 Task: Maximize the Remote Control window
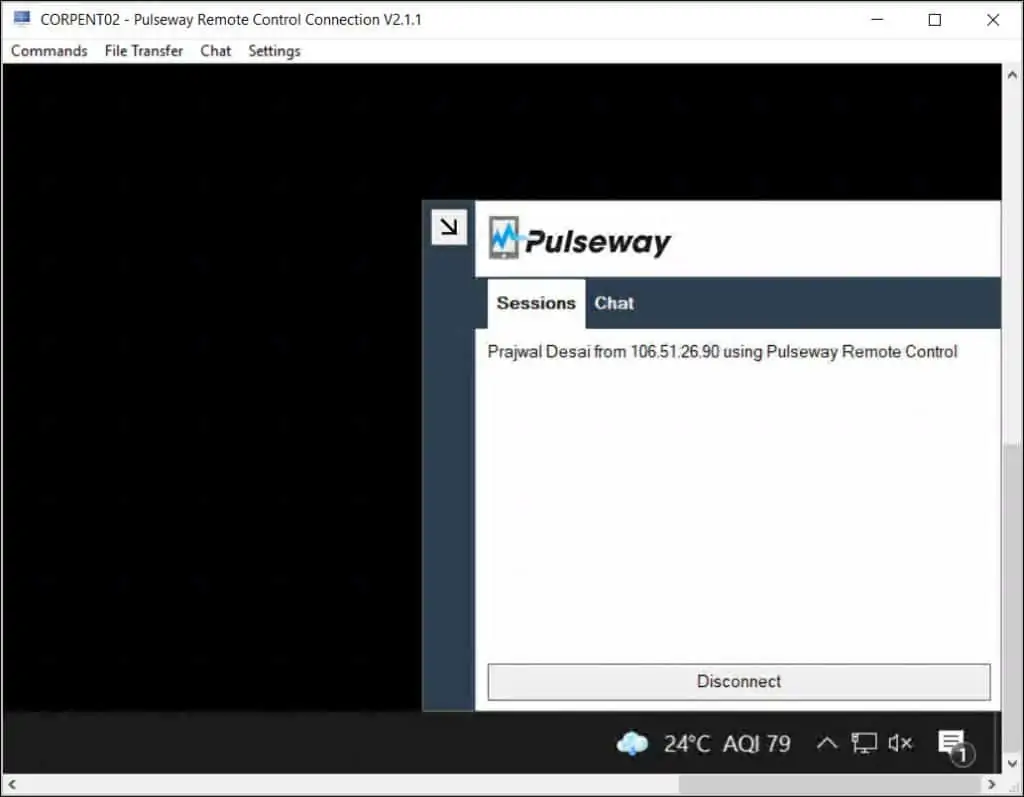click(935, 20)
